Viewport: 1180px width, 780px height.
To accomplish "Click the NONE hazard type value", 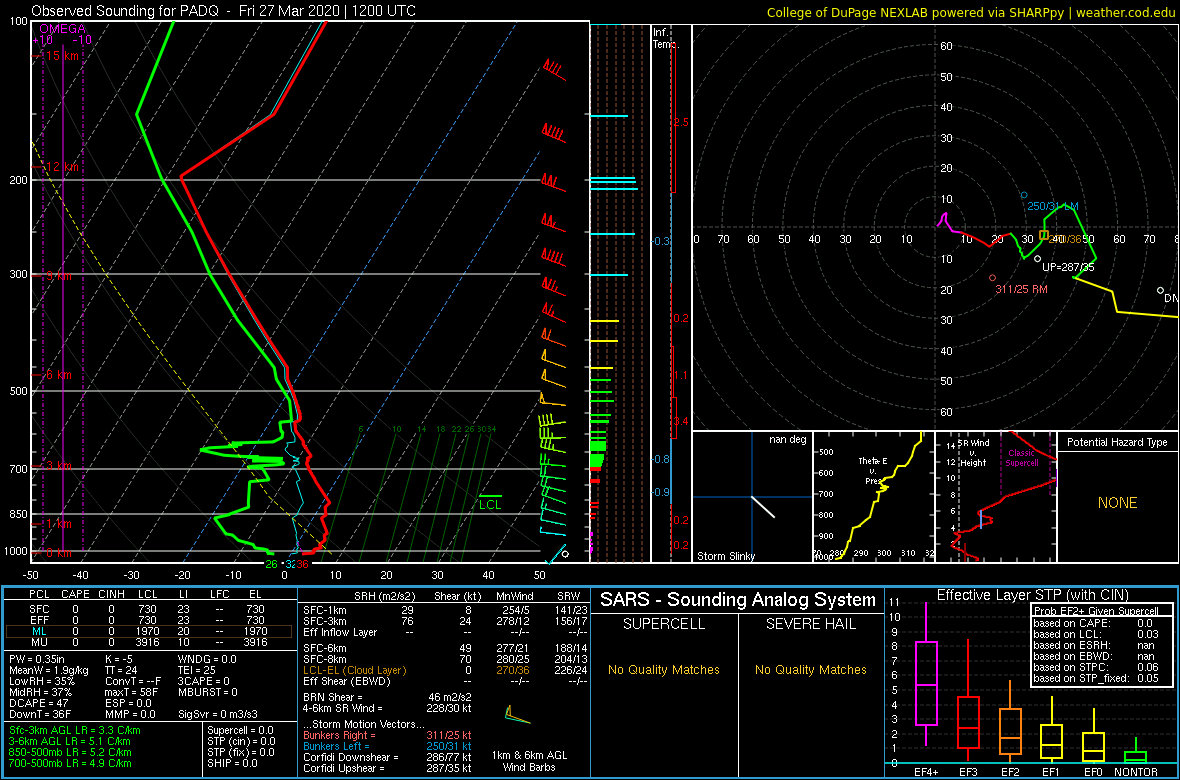I will click(1118, 503).
